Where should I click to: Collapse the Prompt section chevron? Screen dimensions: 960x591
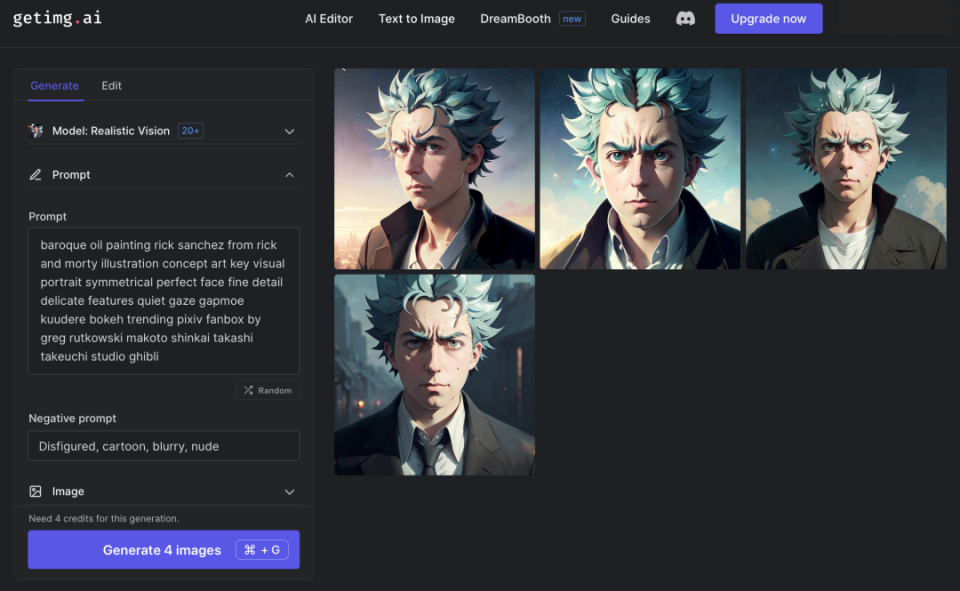click(290, 175)
